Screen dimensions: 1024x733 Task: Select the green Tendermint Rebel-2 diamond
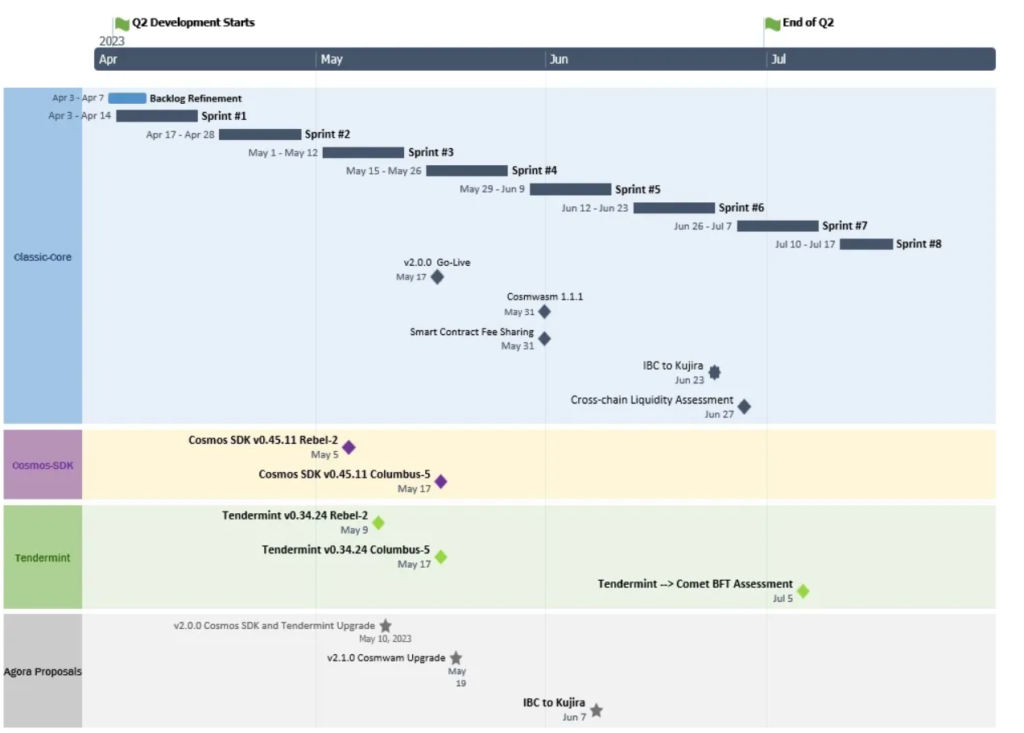point(378,522)
